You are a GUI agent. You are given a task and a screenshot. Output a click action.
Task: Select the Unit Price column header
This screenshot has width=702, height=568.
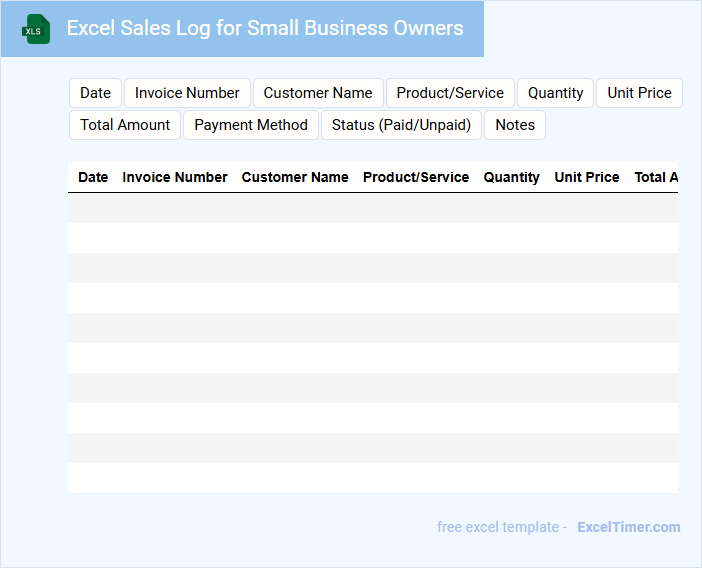click(587, 177)
